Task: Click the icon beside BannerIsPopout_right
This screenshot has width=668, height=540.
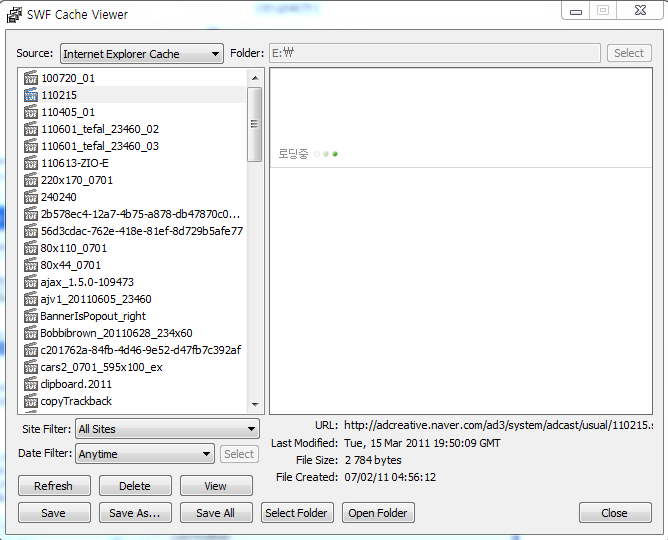Action: coord(31,316)
